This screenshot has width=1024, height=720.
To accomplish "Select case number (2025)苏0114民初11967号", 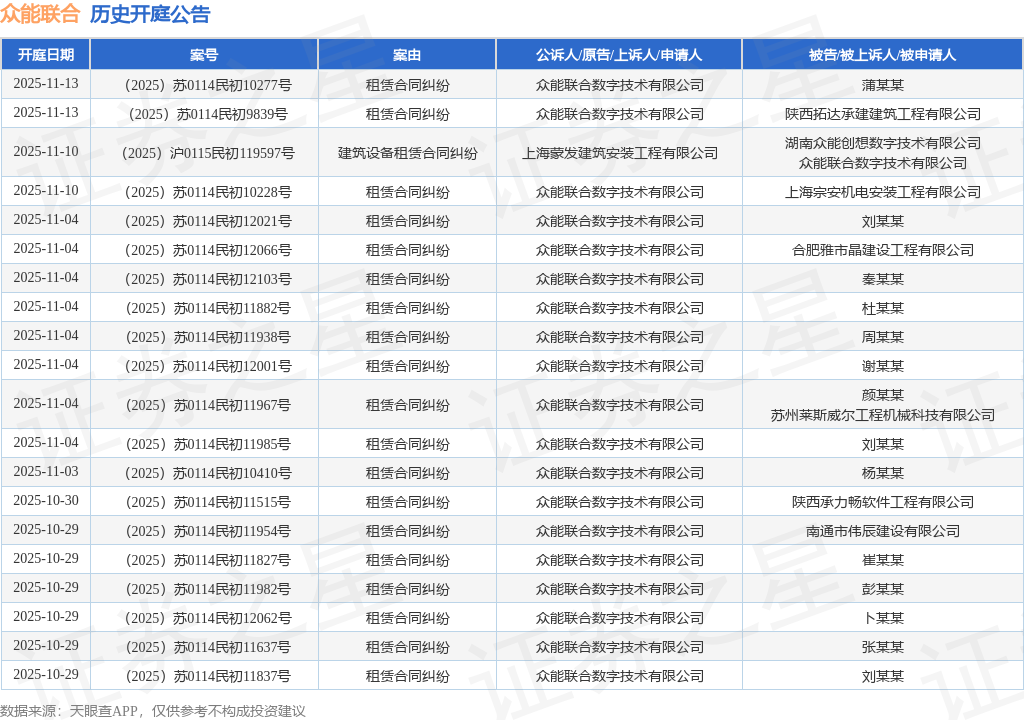I will 208,405.
